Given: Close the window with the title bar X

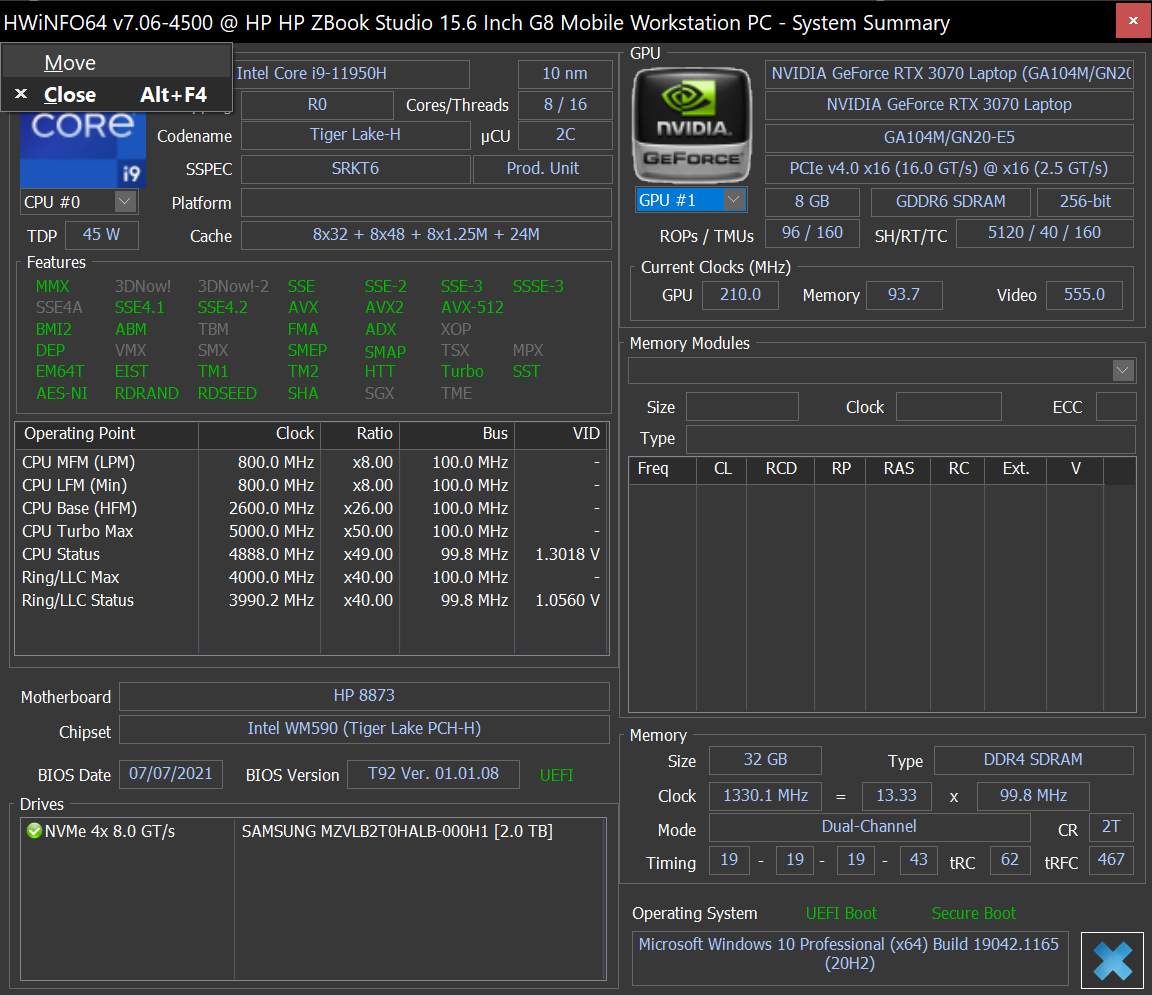Looking at the screenshot, I should pos(1131,21).
